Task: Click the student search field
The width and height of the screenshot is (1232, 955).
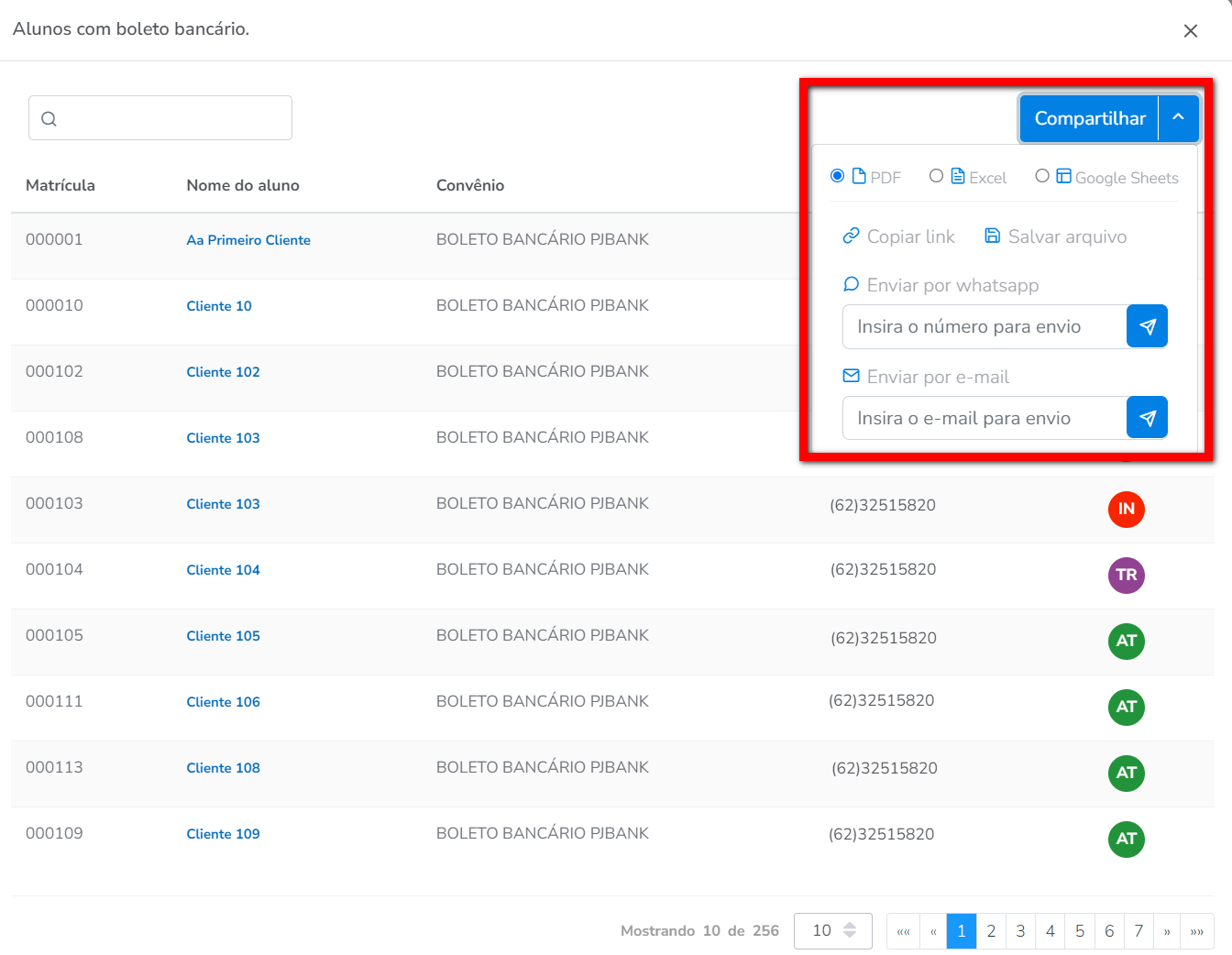Action: (x=160, y=118)
